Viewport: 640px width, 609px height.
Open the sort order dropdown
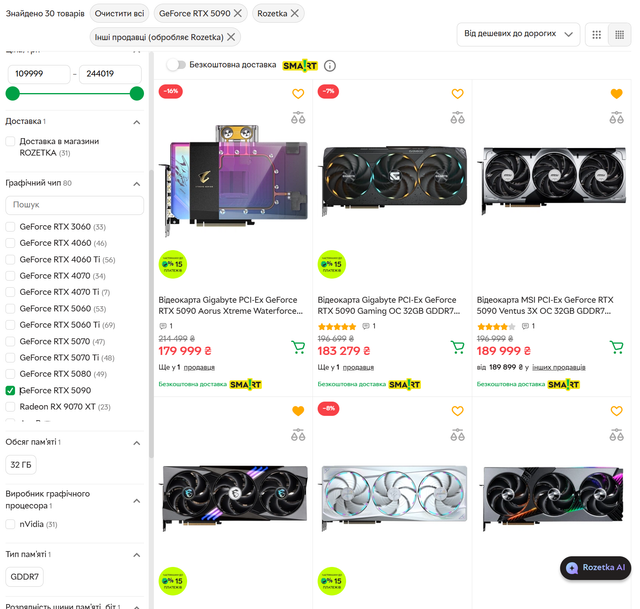tap(518, 34)
